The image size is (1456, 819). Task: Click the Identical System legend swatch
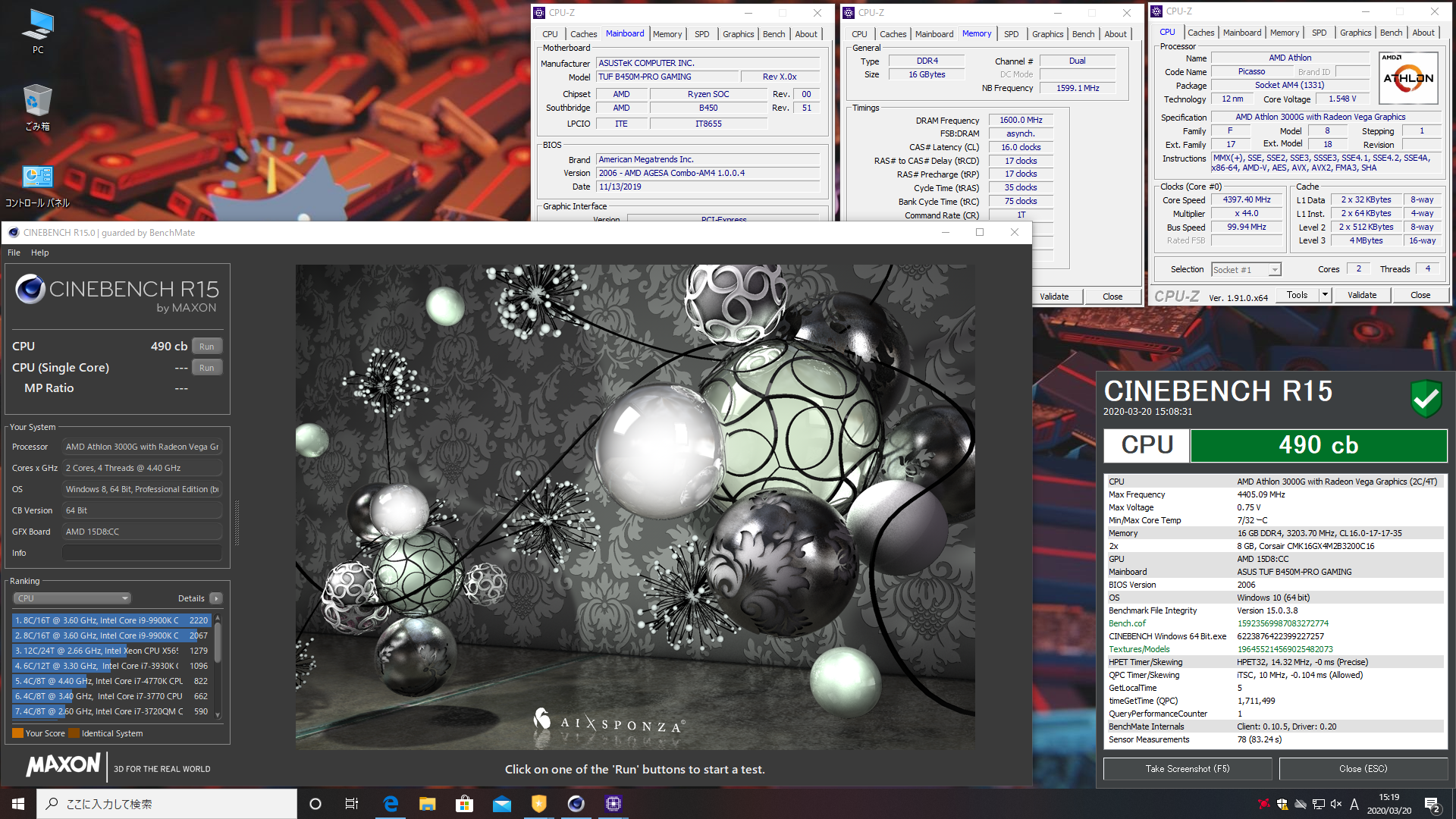[x=74, y=733]
